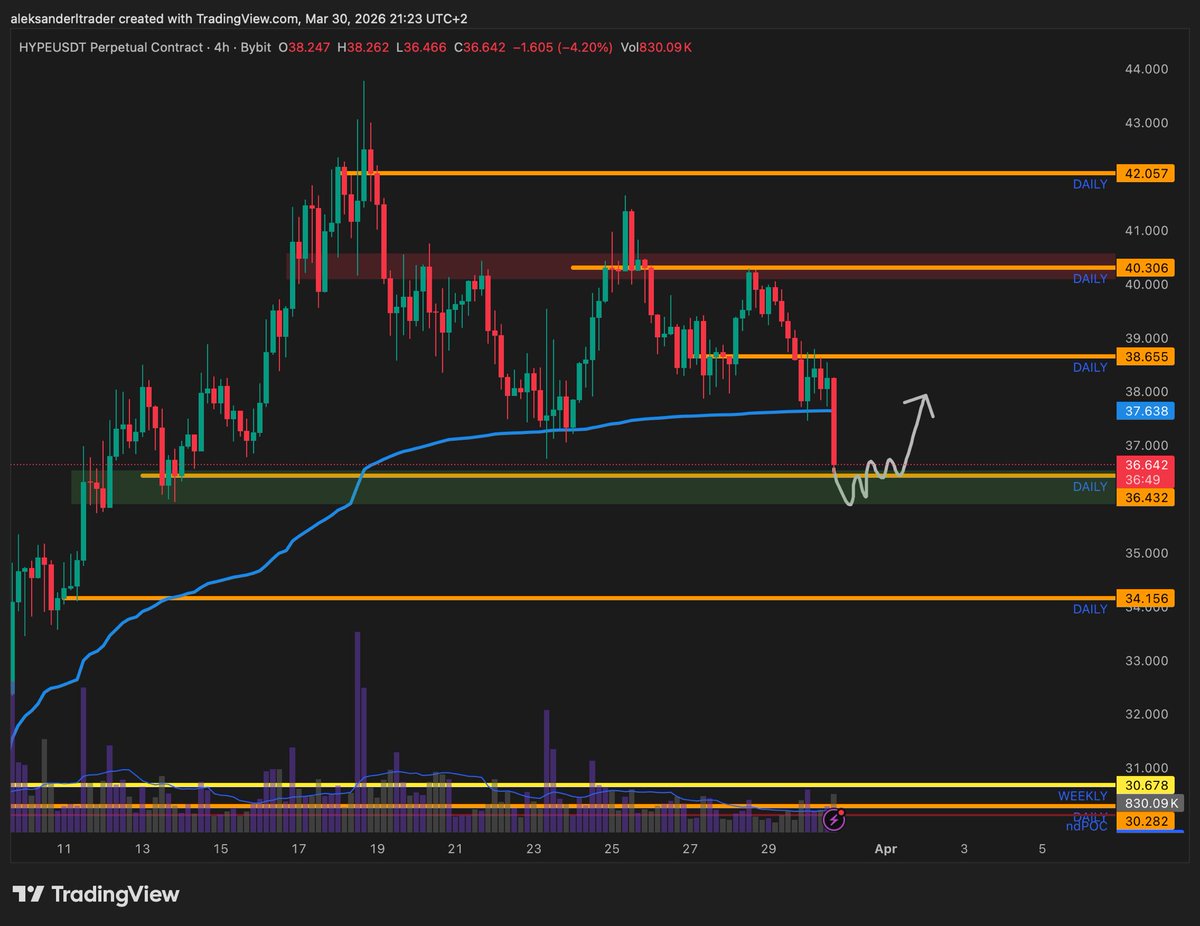The width and height of the screenshot is (1200, 926).
Task: Click the orange 42.057 price level tag
Action: click(1146, 173)
